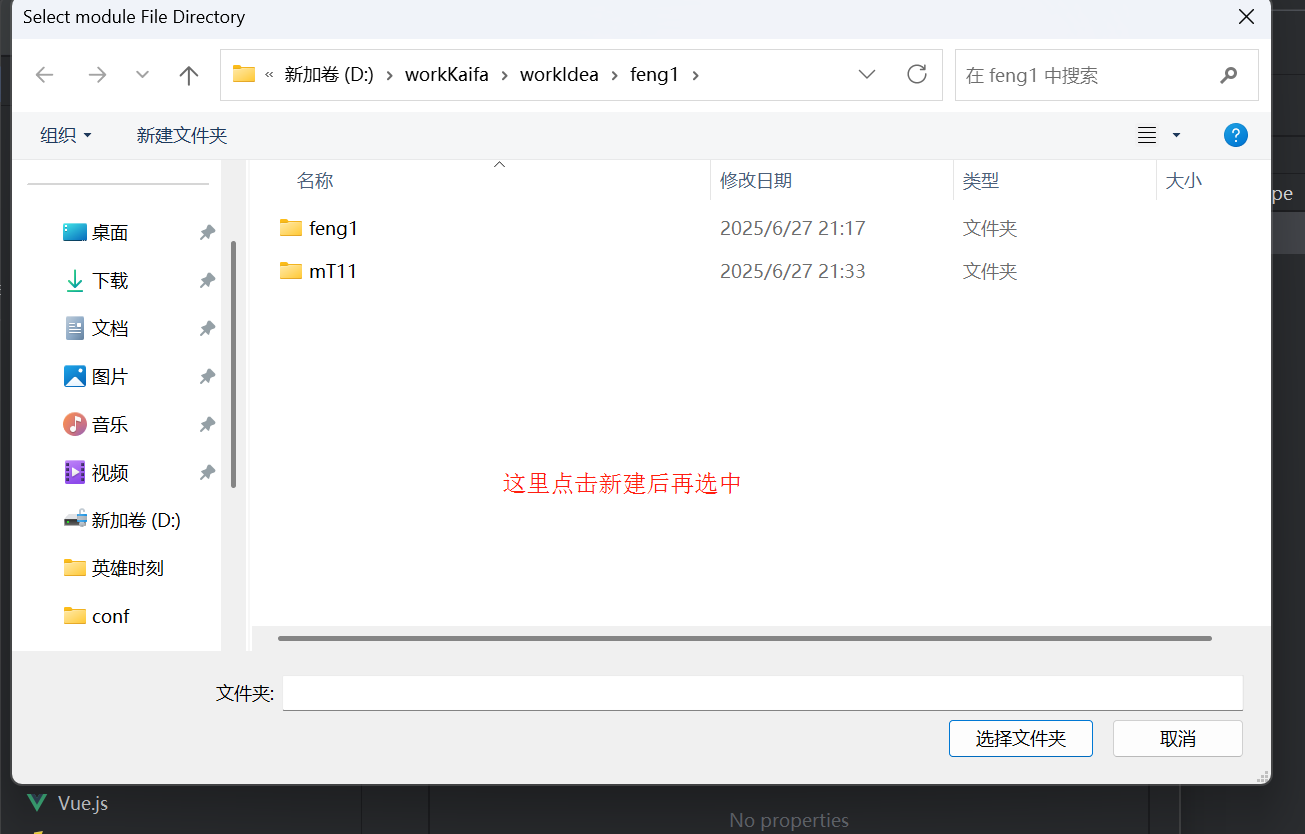
Task: Click the pin icon next to 视频
Action: point(207,473)
